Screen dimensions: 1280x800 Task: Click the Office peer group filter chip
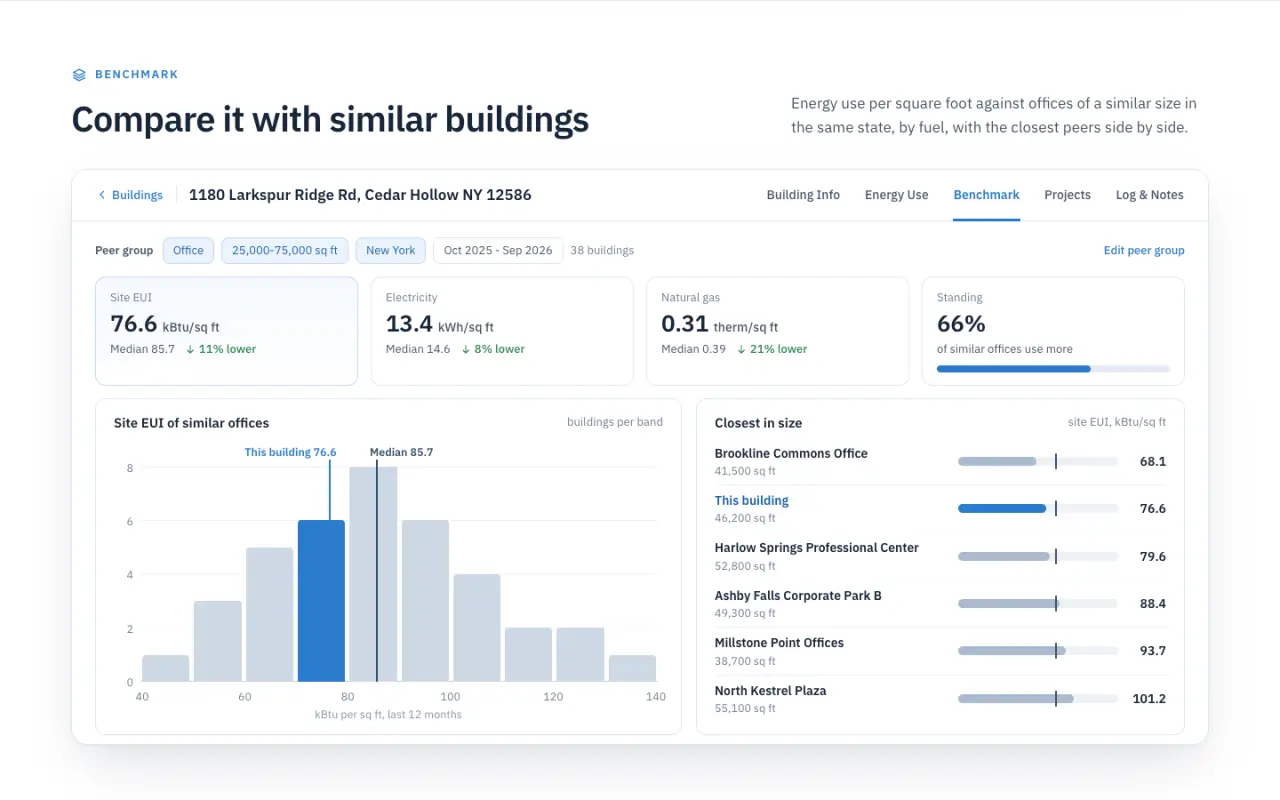pos(188,250)
